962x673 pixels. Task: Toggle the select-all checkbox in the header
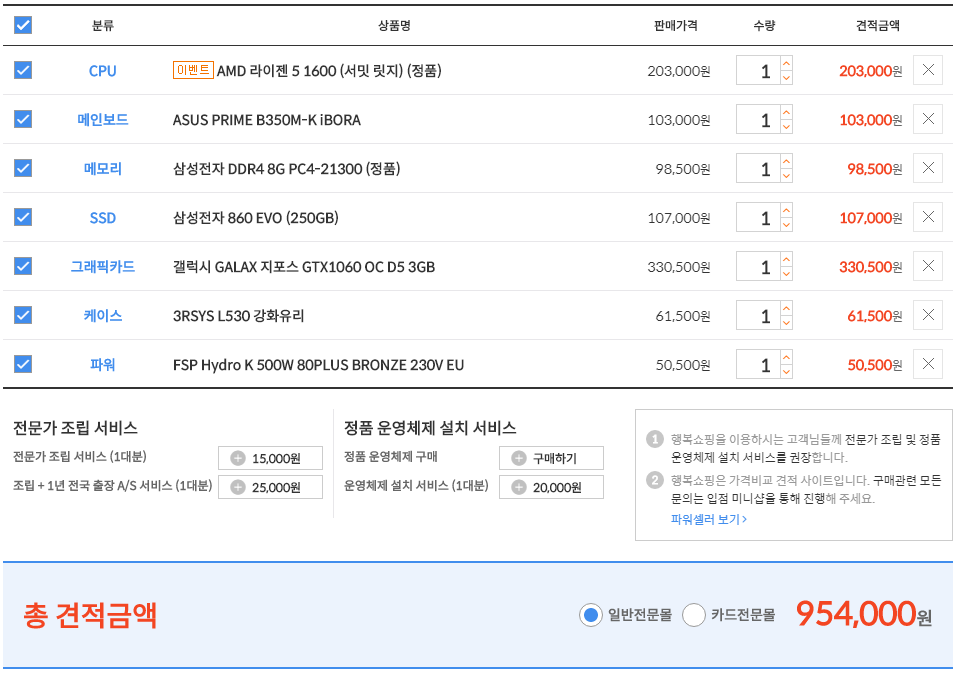point(23,25)
